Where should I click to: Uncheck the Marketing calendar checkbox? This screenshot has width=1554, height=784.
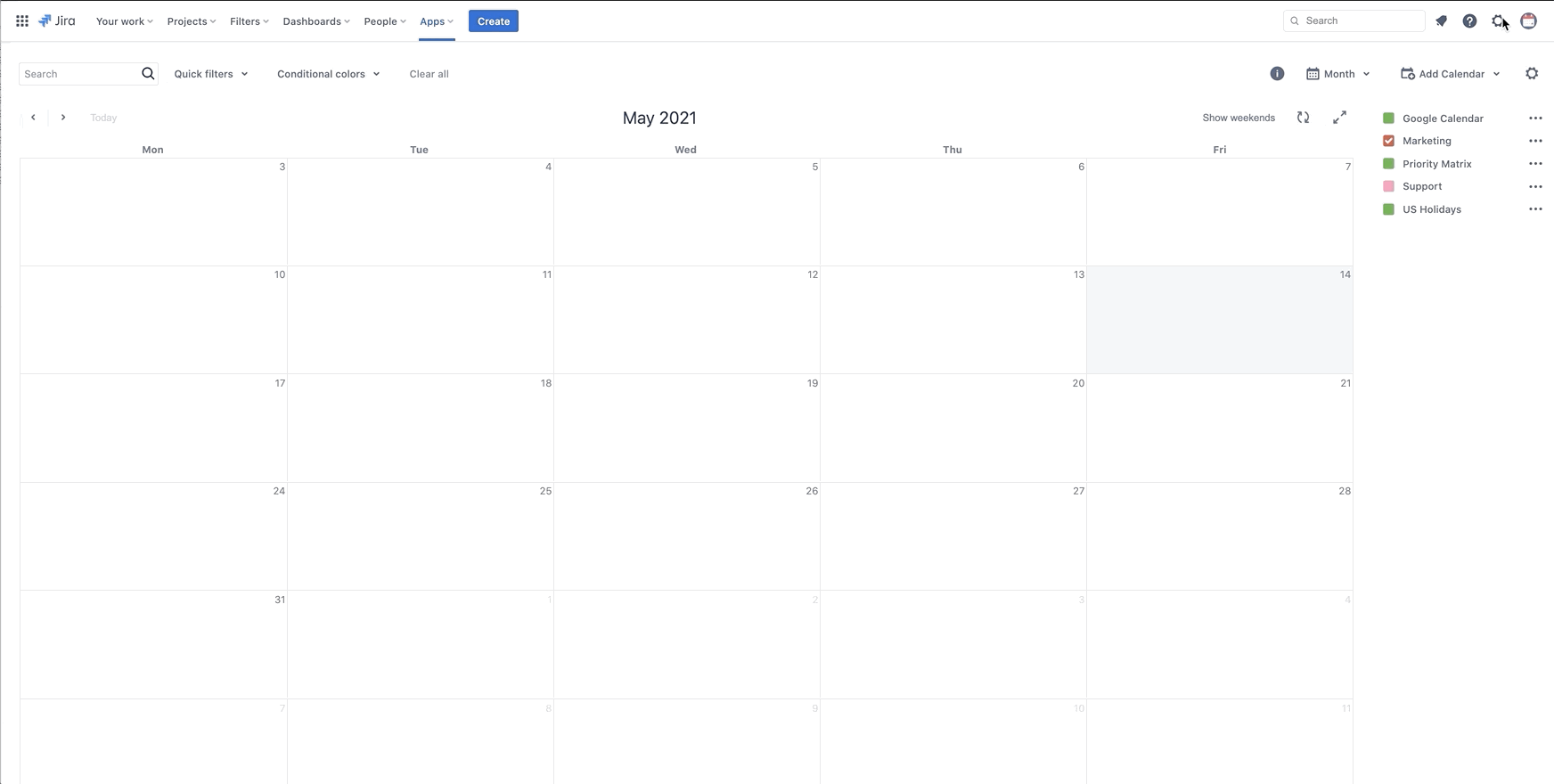[x=1388, y=141]
